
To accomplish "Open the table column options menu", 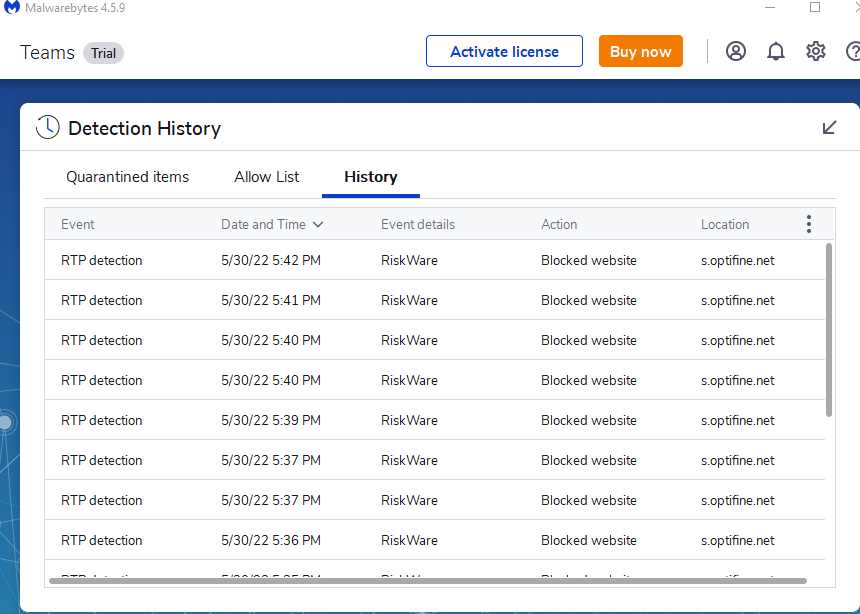I will pos(809,224).
